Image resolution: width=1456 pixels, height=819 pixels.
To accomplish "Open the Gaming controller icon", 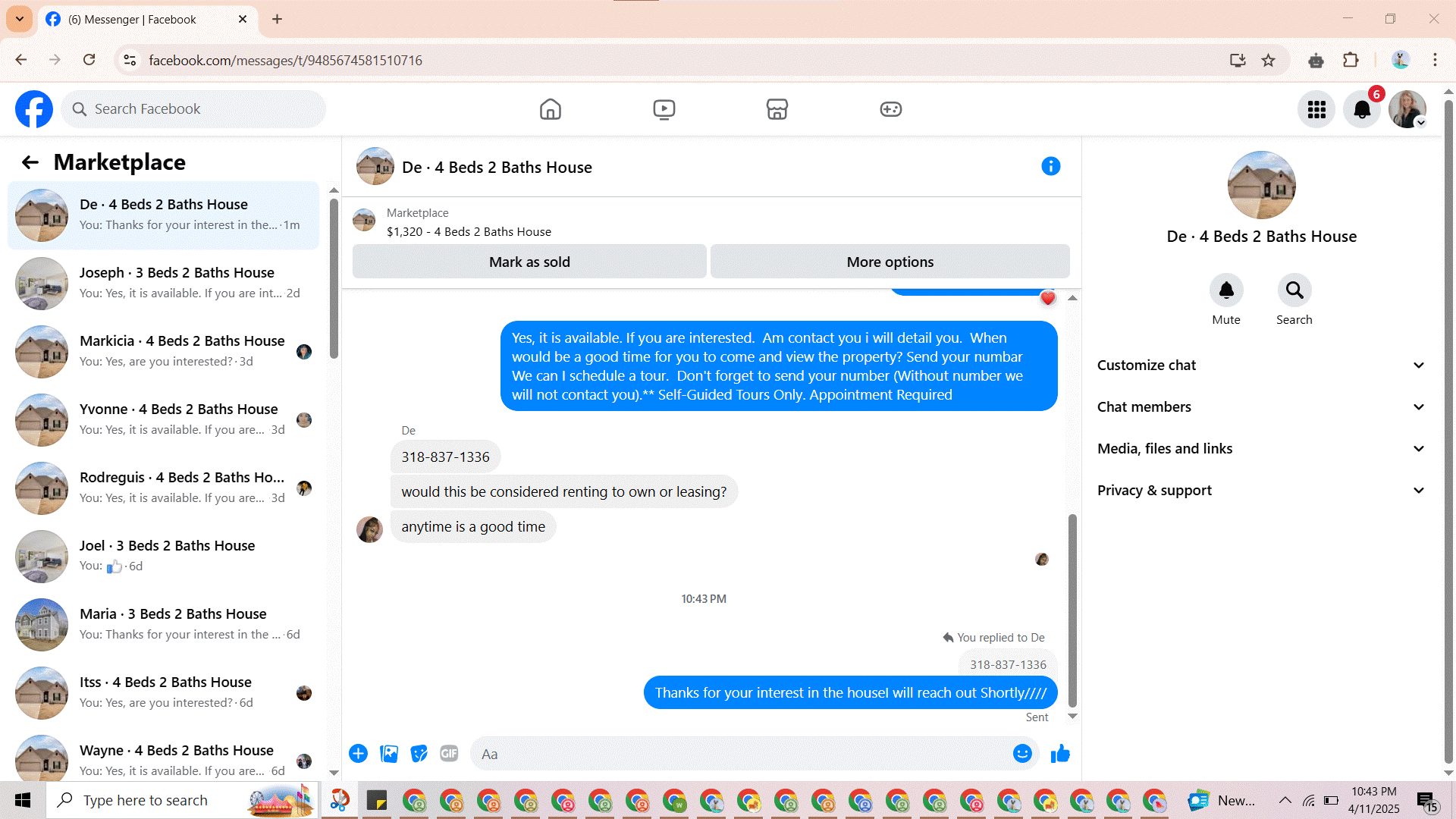I will click(891, 109).
